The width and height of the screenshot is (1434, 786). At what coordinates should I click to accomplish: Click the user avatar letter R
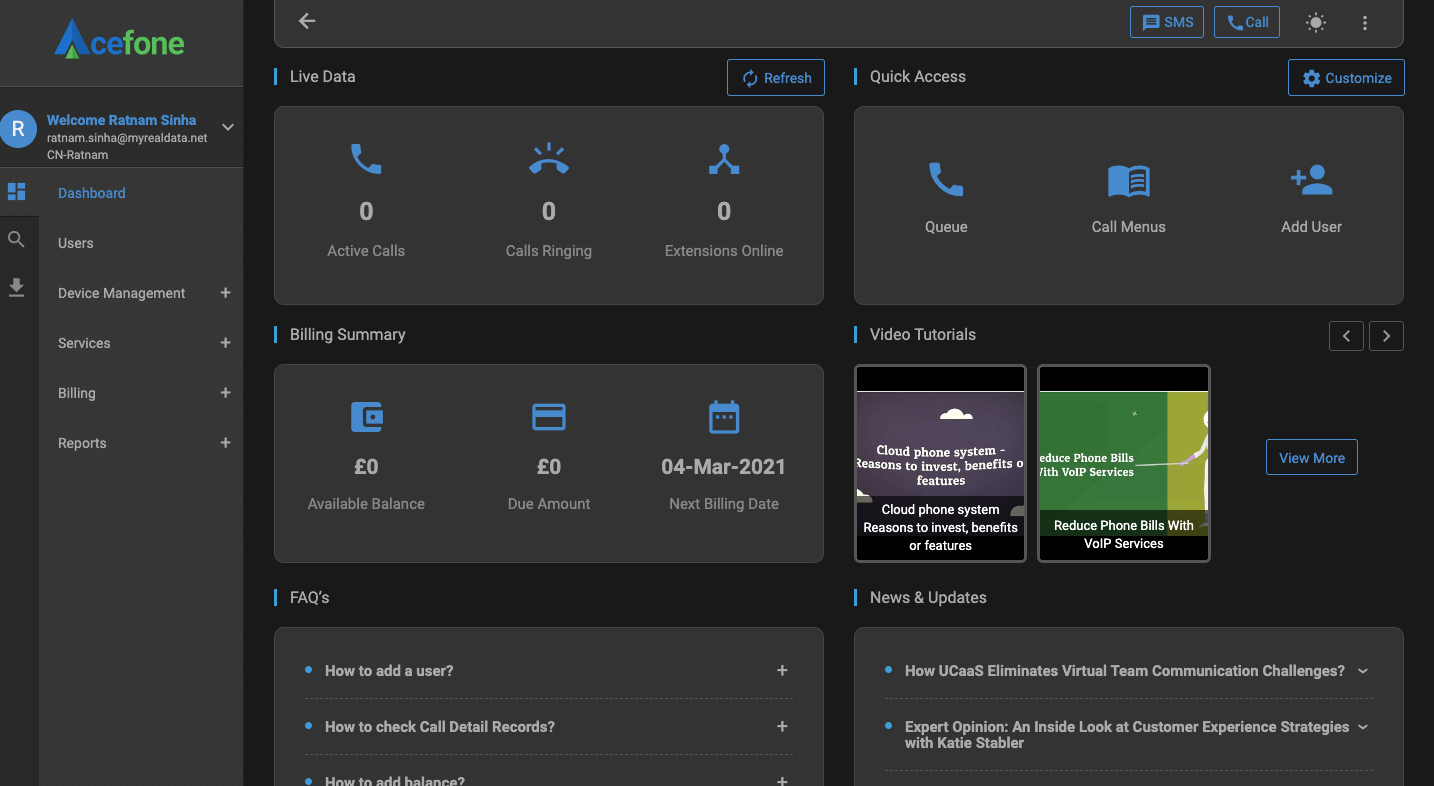18,129
